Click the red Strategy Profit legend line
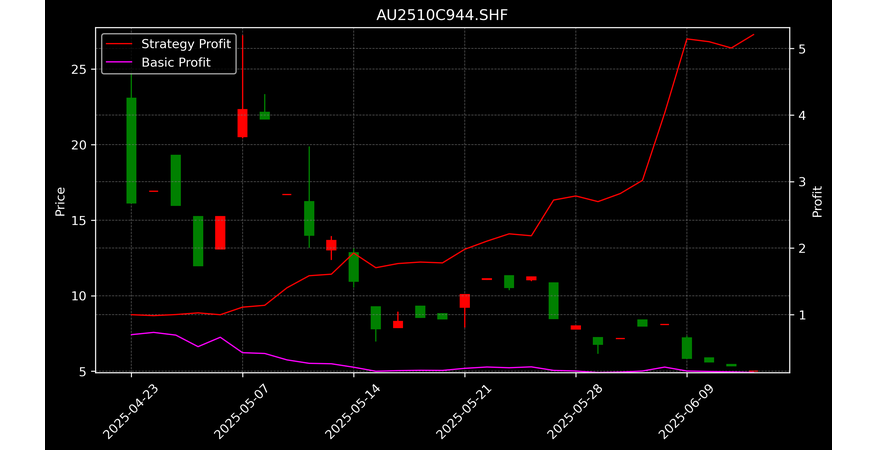Viewport: 878px width, 450px height. pos(119,44)
